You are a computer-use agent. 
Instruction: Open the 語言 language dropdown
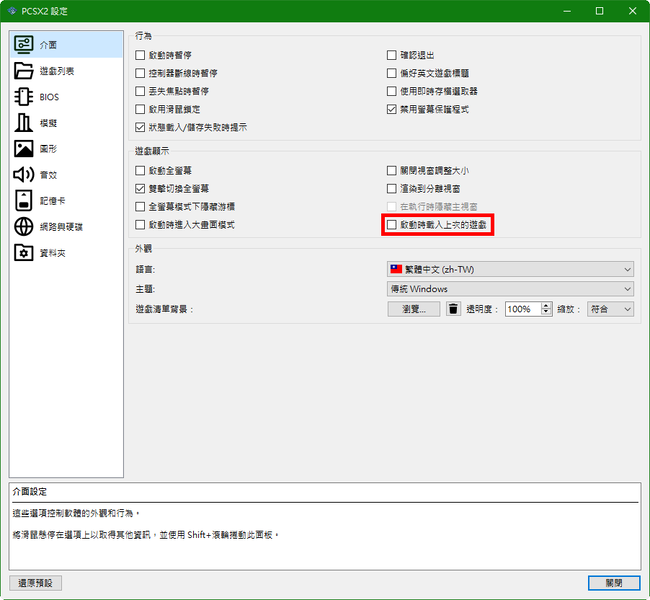[510, 270]
